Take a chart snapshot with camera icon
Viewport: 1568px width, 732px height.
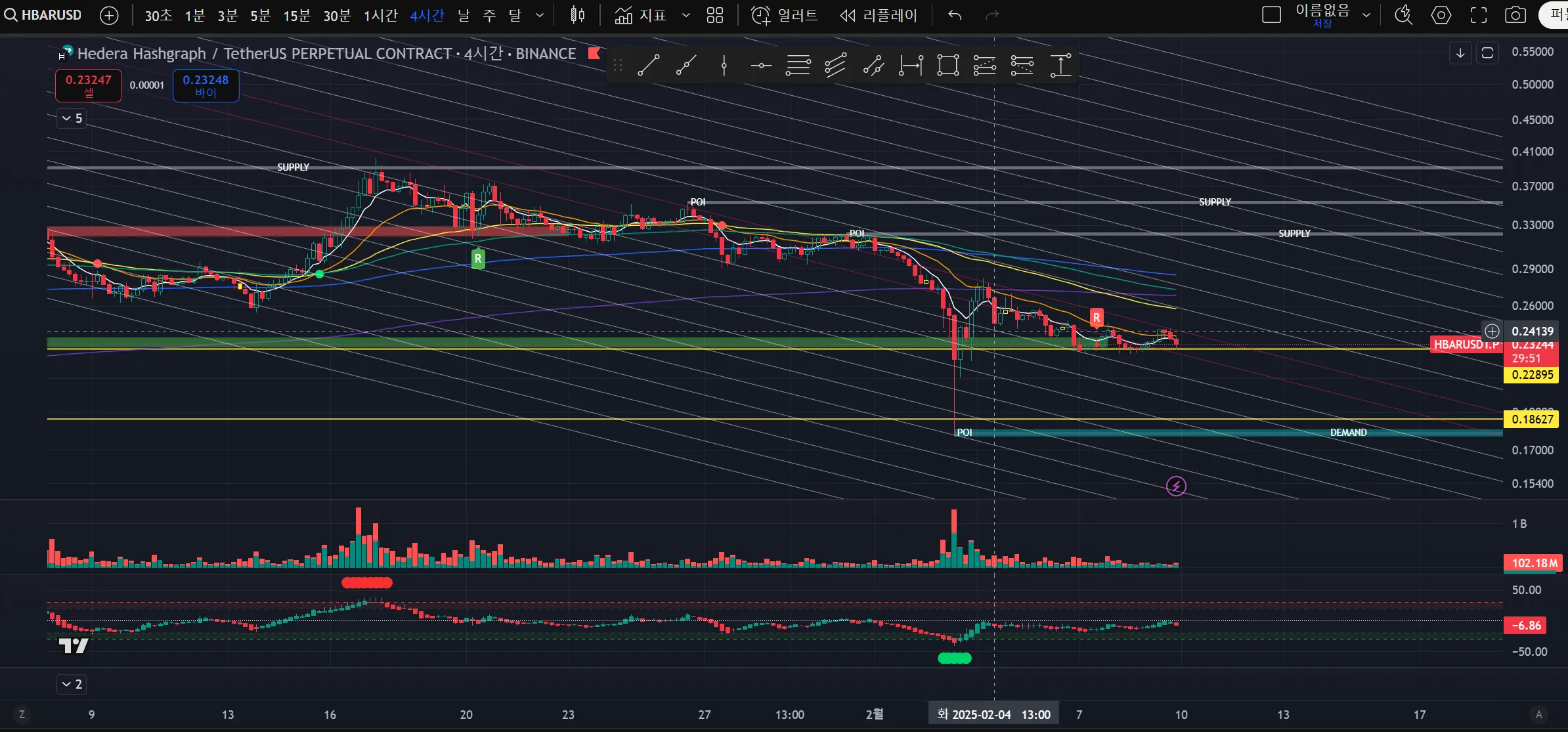1515,15
